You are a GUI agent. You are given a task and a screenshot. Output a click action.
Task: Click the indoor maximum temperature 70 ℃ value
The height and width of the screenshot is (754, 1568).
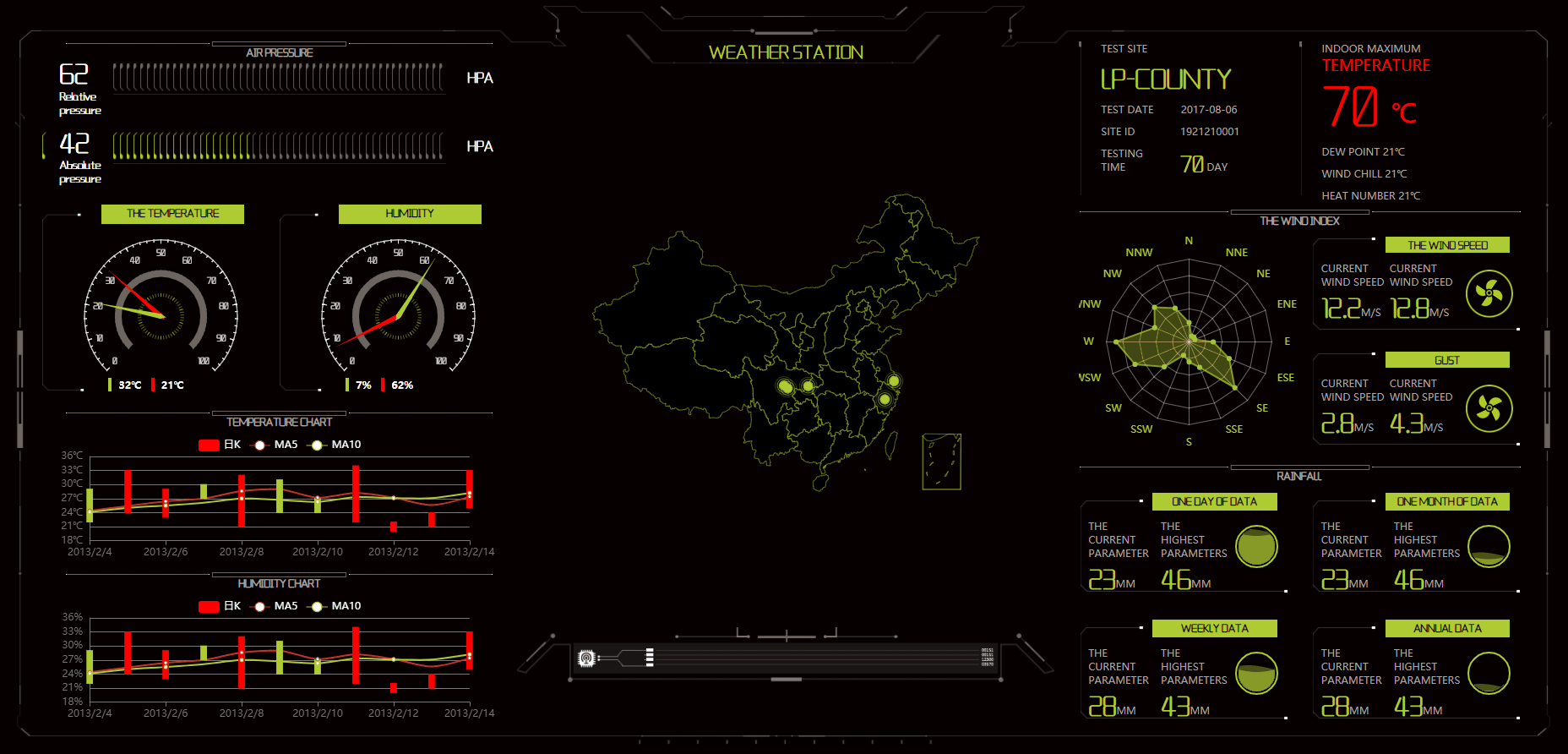(x=1369, y=107)
